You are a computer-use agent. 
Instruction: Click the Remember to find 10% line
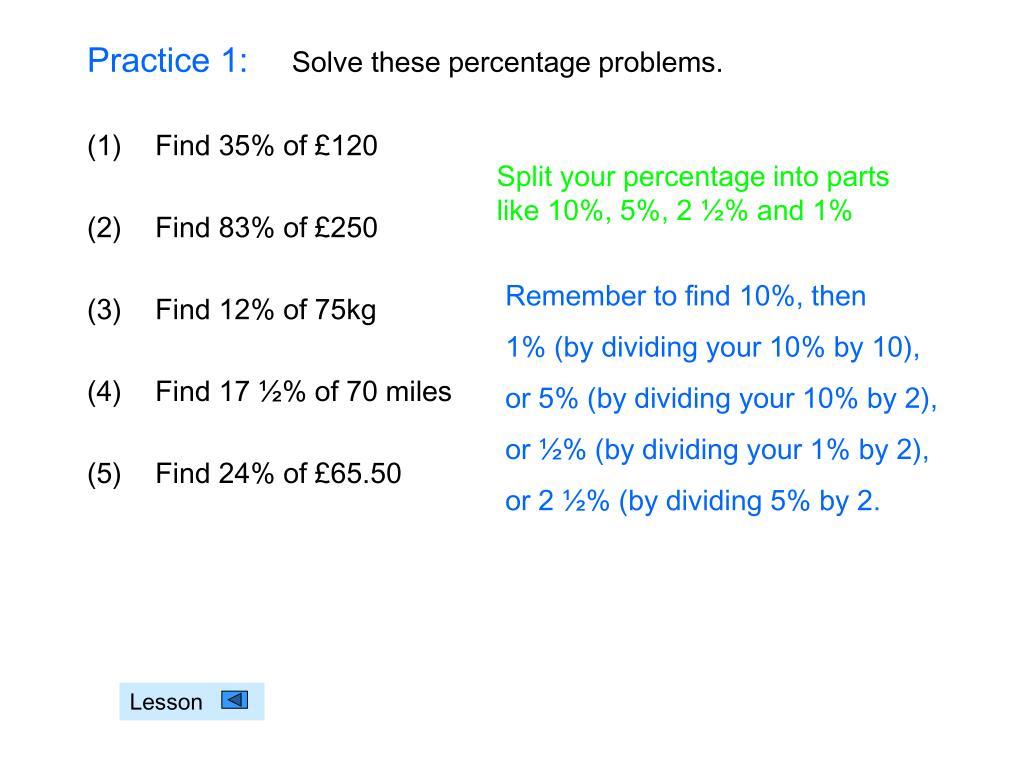[x=686, y=296]
